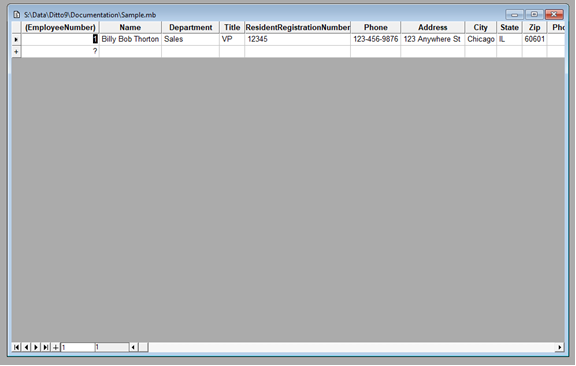The image size is (576, 366).
Task: Go to first record navigation button
Action: click(x=16, y=347)
